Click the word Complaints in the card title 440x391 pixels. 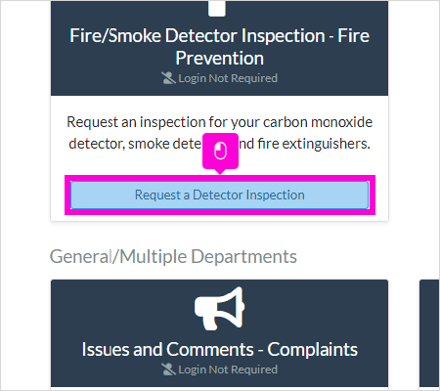coord(313,350)
